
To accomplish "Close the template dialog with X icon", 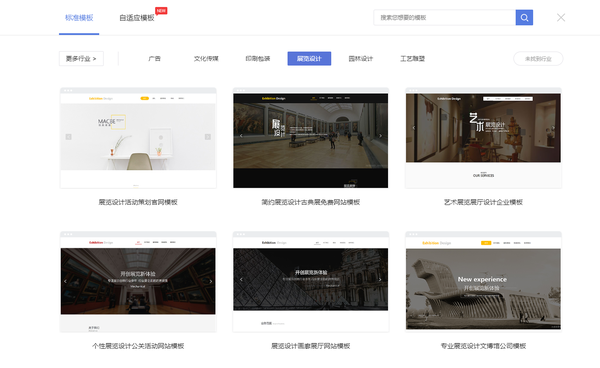I will click(x=561, y=18).
